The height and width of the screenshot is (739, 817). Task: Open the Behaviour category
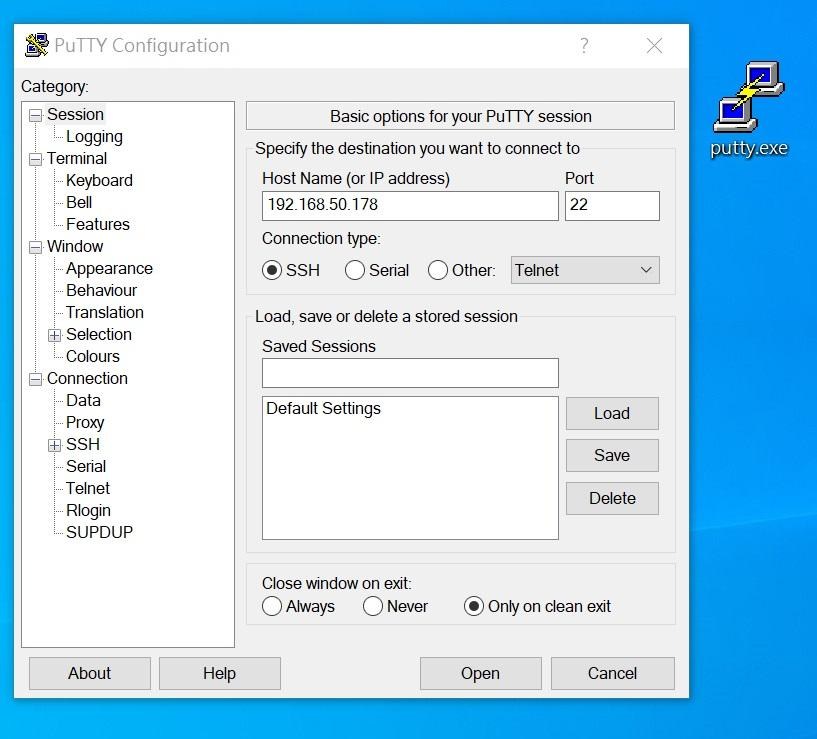102,290
